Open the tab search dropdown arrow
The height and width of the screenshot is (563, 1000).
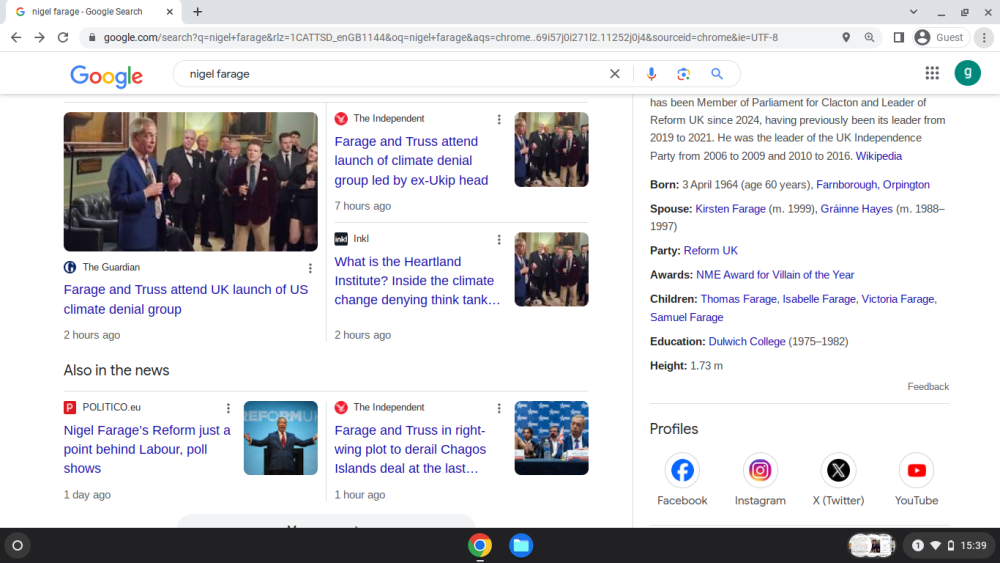tap(913, 11)
